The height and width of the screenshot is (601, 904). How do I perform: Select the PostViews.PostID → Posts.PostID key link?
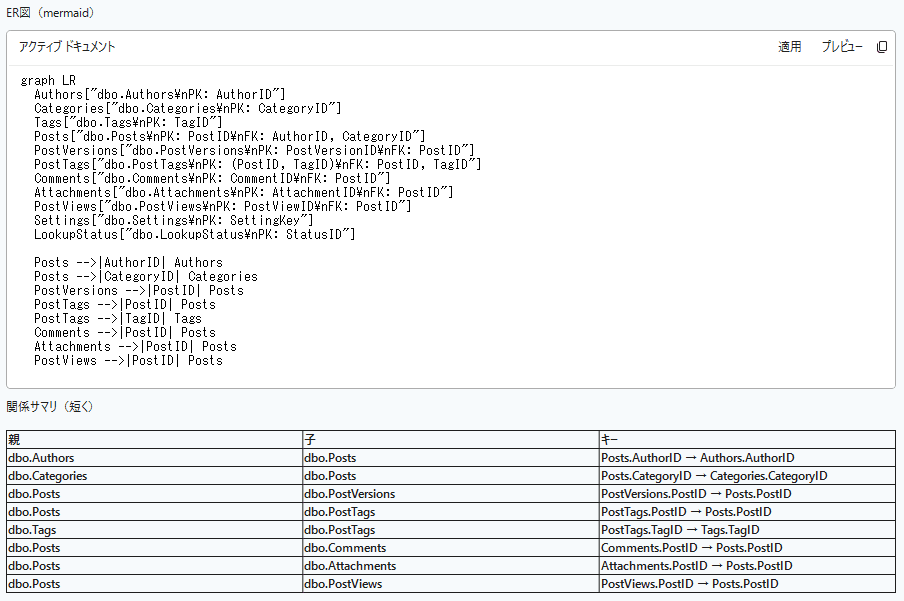[x=689, y=583]
